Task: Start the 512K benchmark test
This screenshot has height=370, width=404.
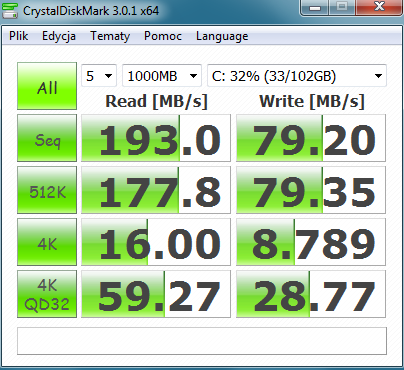Action: point(47,190)
